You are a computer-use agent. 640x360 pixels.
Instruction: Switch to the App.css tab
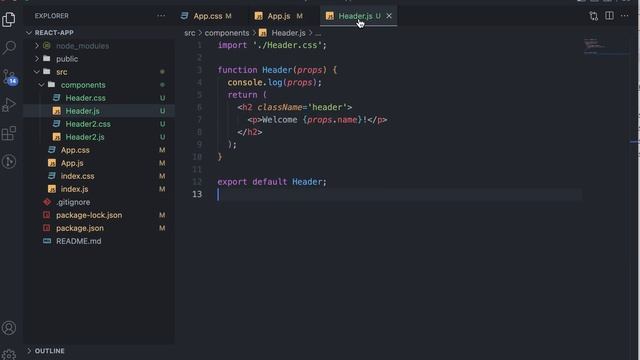[207, 16]
